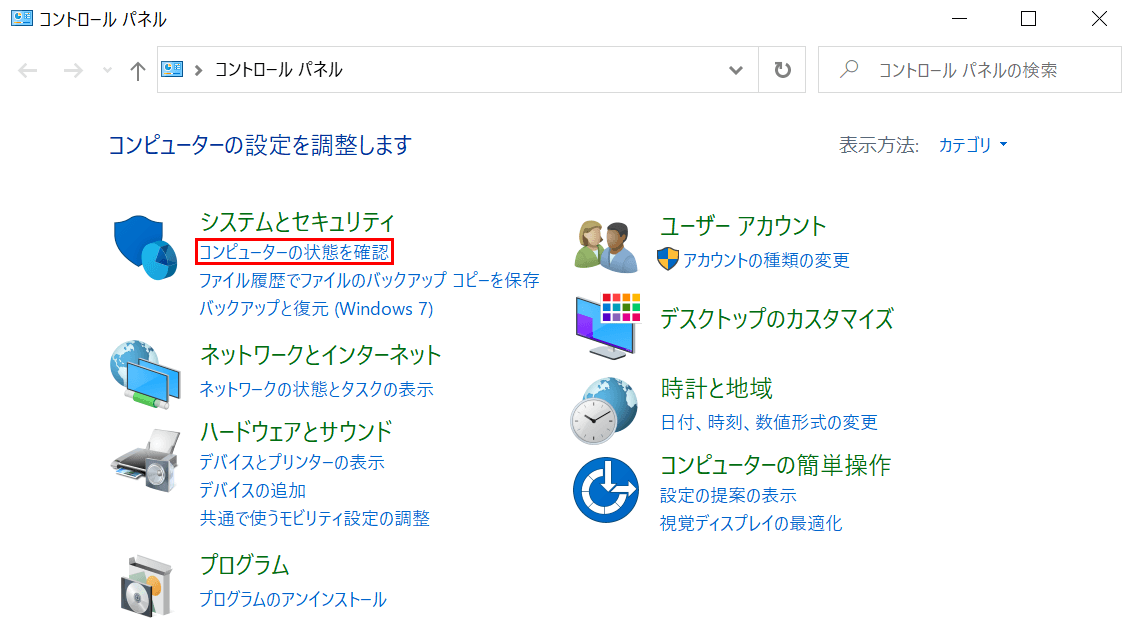Open 時計と地域 category
This screenshot has width=1128, height=644.
click(x=717, y=389)
